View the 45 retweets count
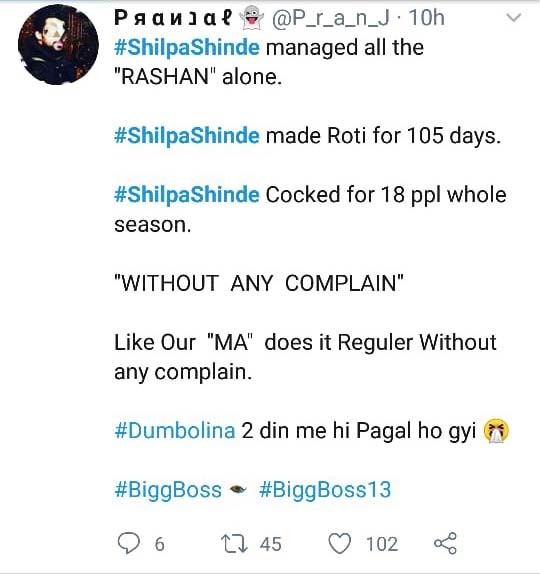 [271, 544]
